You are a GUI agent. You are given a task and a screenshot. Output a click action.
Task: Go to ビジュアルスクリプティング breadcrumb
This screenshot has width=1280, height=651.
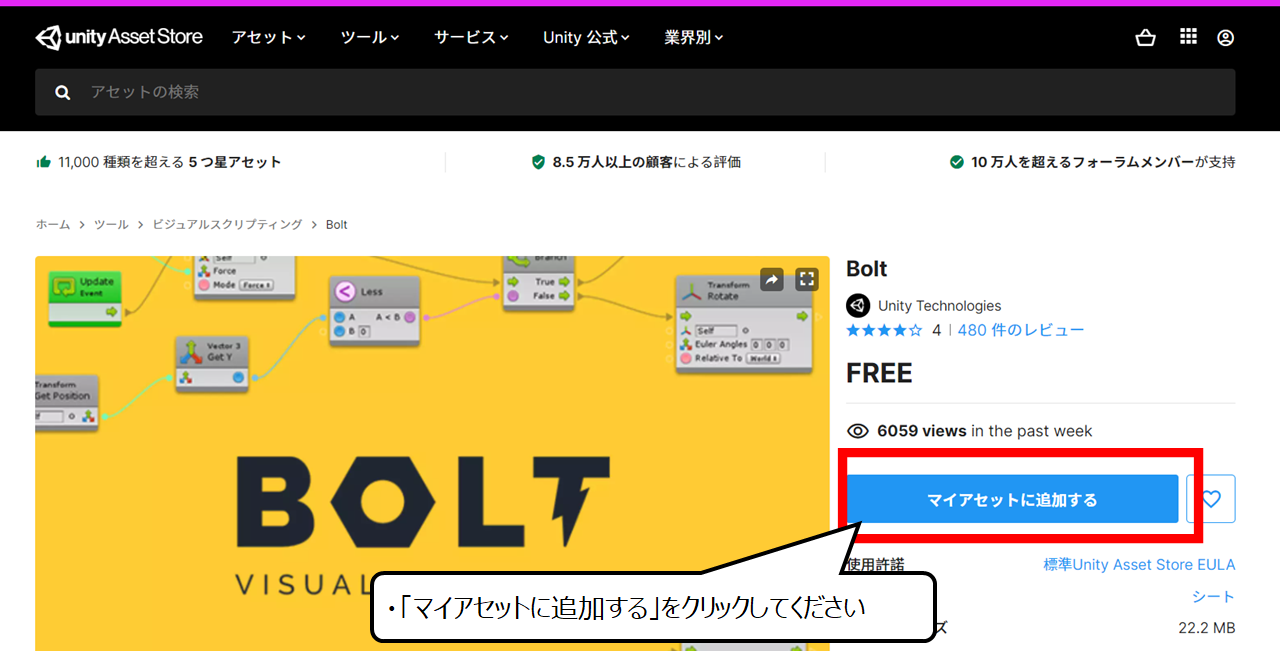click(x=227, y=225)
